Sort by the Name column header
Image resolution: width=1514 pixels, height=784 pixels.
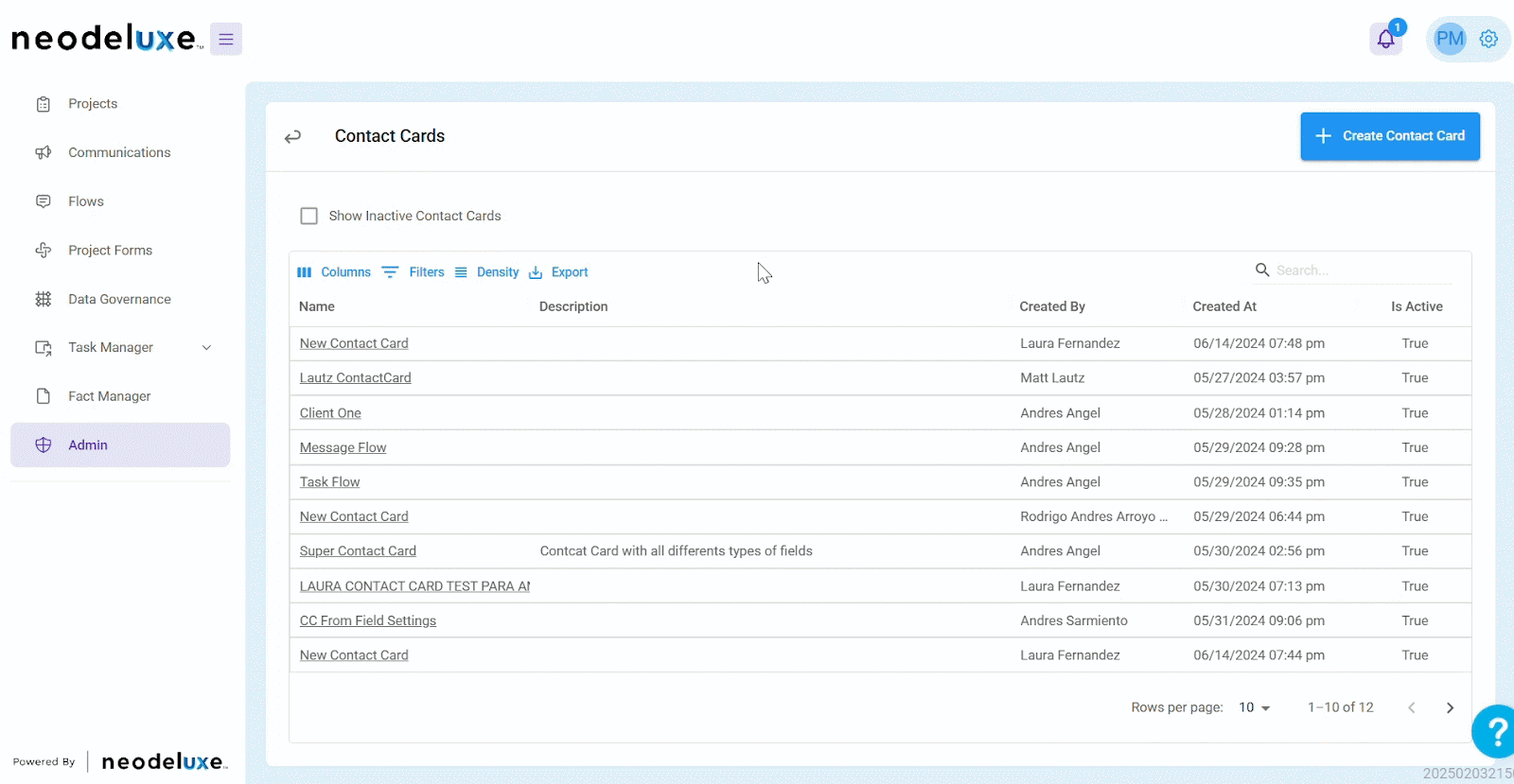pos(317,306)
